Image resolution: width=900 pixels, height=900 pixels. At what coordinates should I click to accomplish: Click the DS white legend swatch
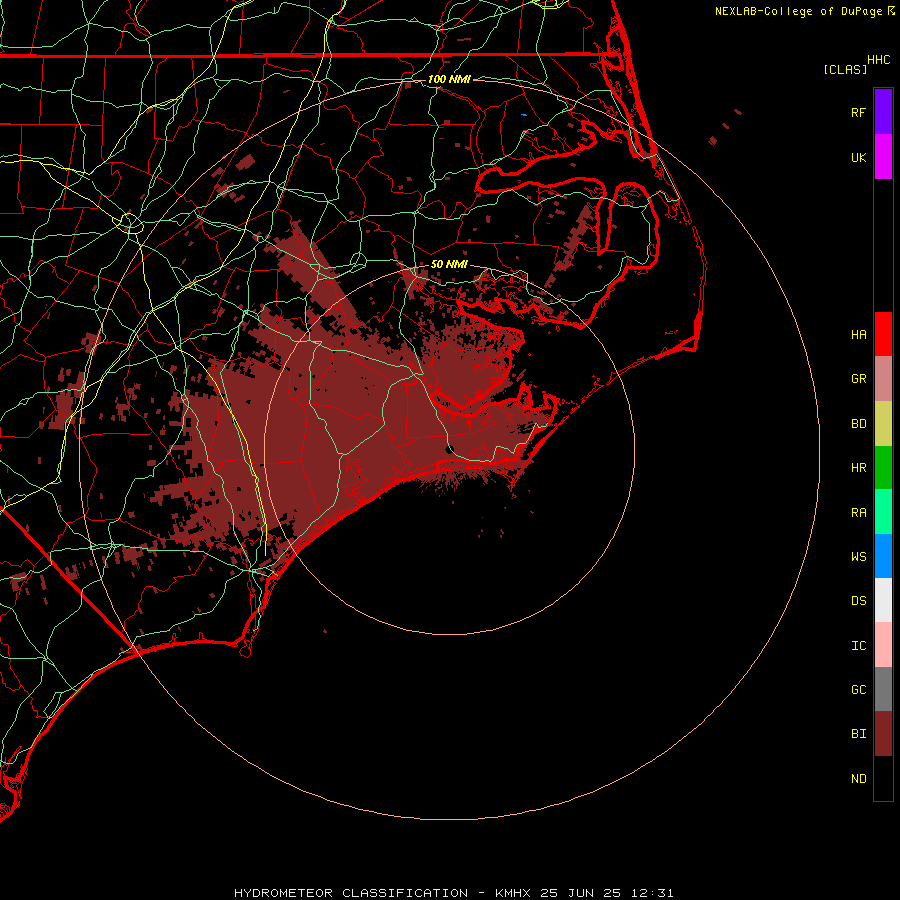click(x=883, y=600)
